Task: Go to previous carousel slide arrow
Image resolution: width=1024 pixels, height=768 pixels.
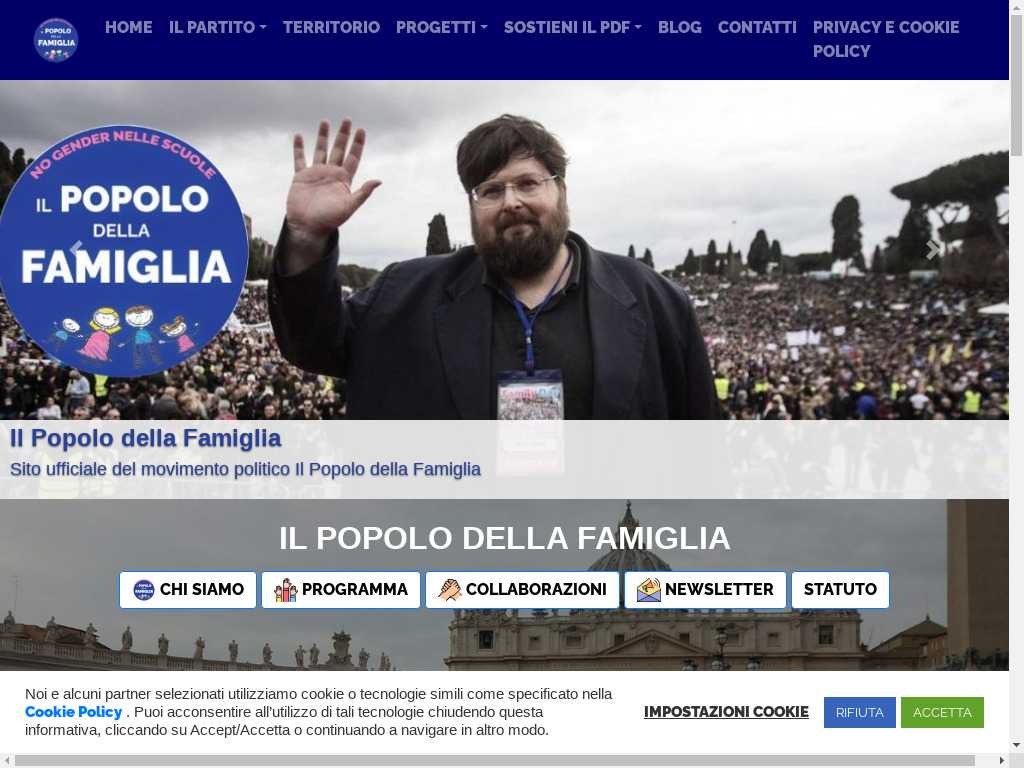Action: pos(76,249)
